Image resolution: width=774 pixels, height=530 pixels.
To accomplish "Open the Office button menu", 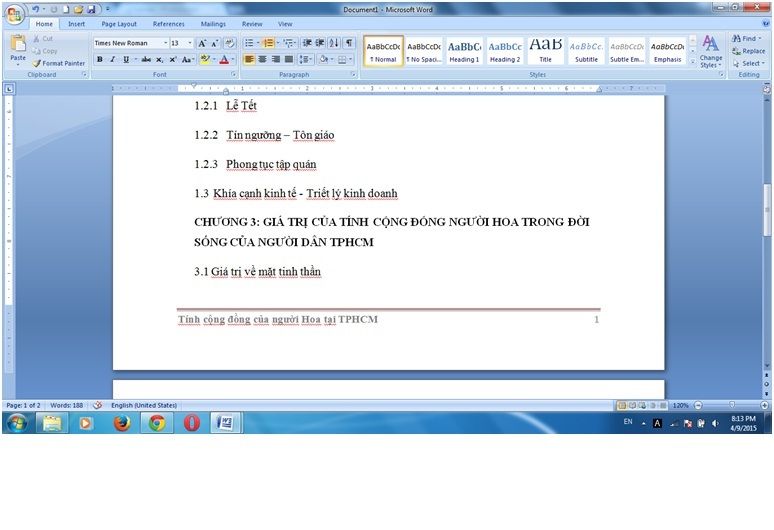I will coord(14,14).
